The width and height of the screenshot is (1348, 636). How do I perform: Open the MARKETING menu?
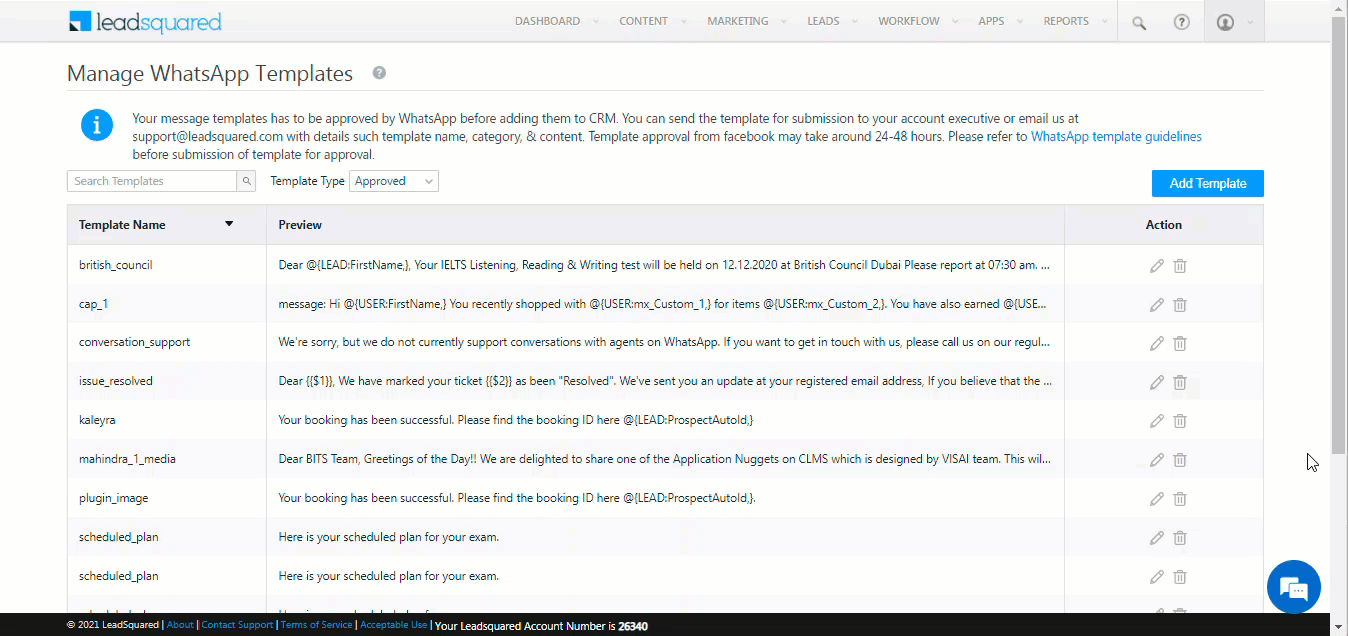tap(738, 21)
